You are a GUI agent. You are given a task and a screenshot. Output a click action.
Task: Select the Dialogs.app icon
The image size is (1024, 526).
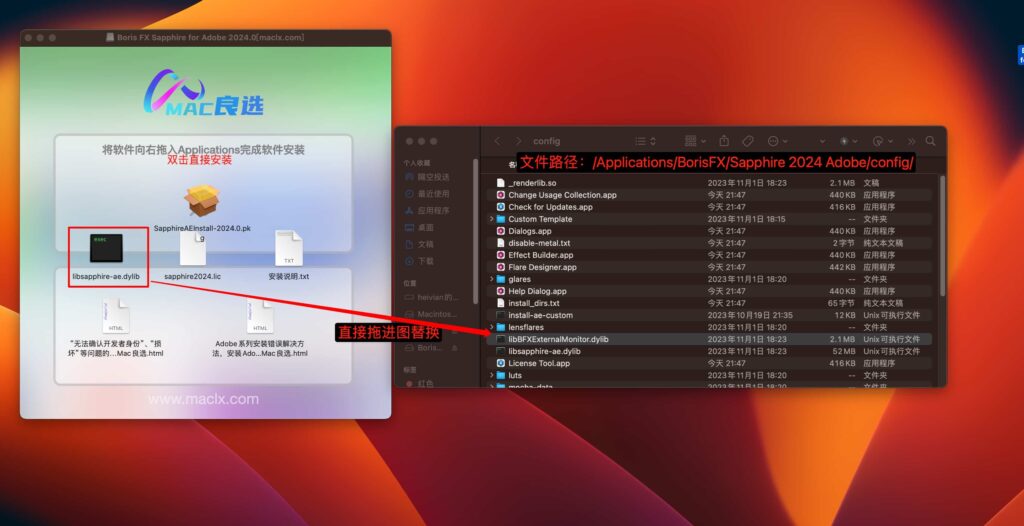(501, 231)
